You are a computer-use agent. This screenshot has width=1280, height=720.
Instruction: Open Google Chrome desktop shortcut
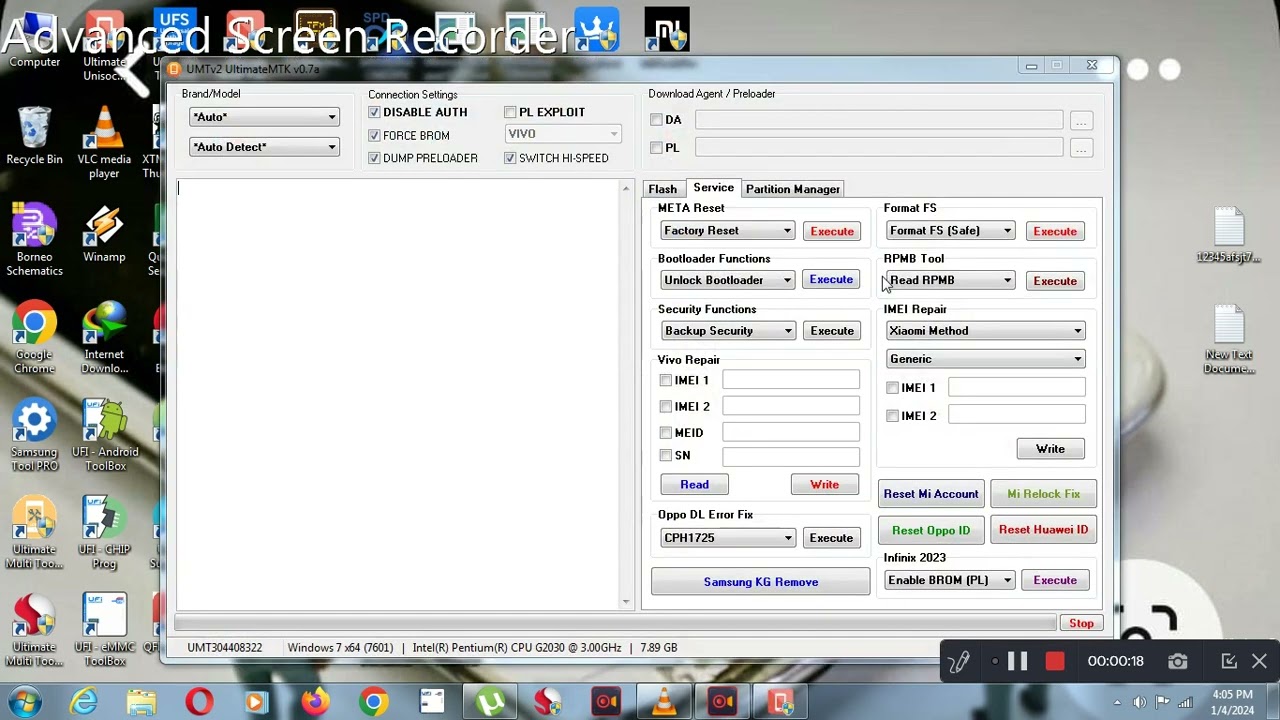tap(34, 338)
